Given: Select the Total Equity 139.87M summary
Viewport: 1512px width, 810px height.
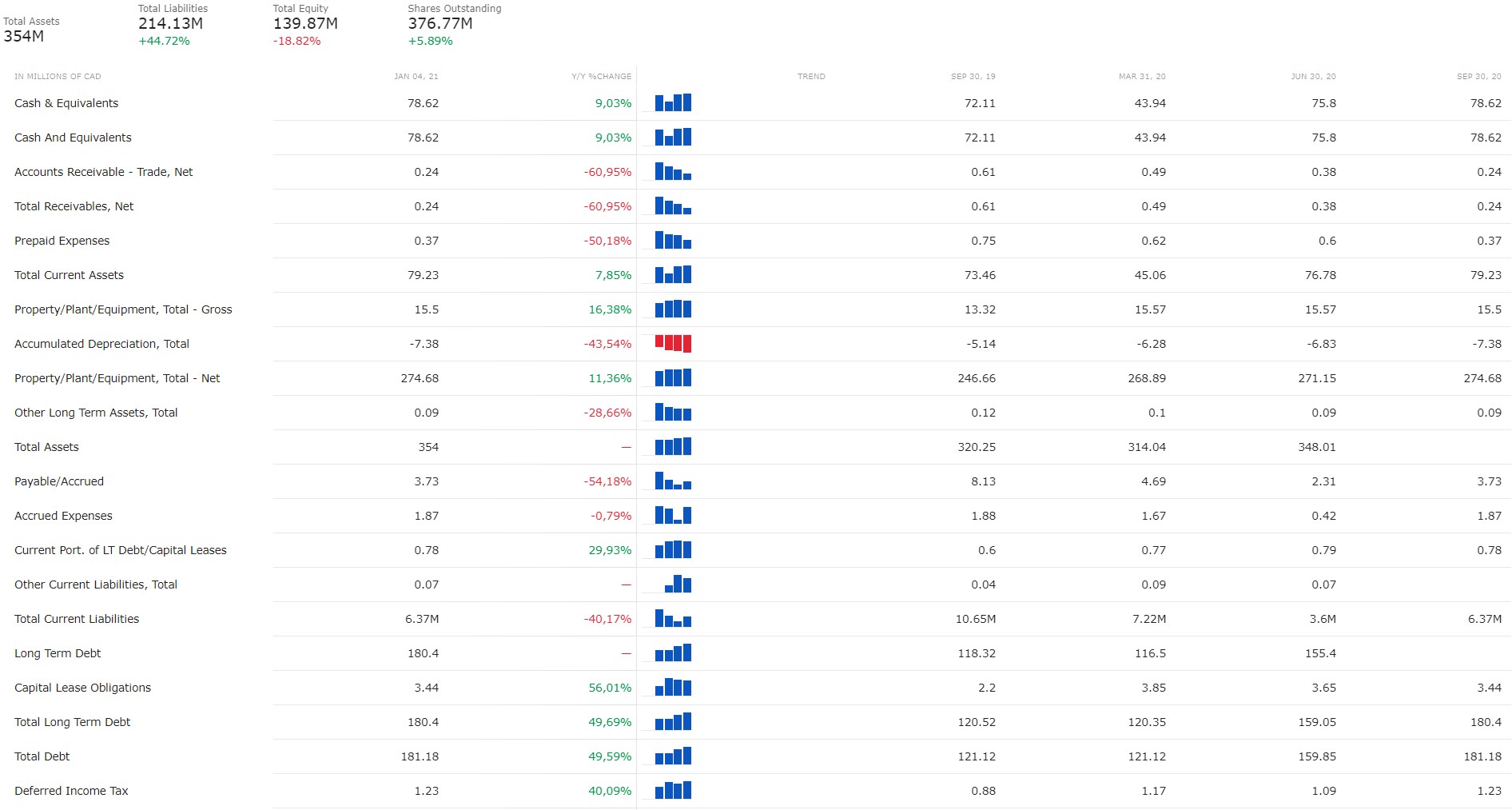Looking at the screenshot, I should [305, 24].
